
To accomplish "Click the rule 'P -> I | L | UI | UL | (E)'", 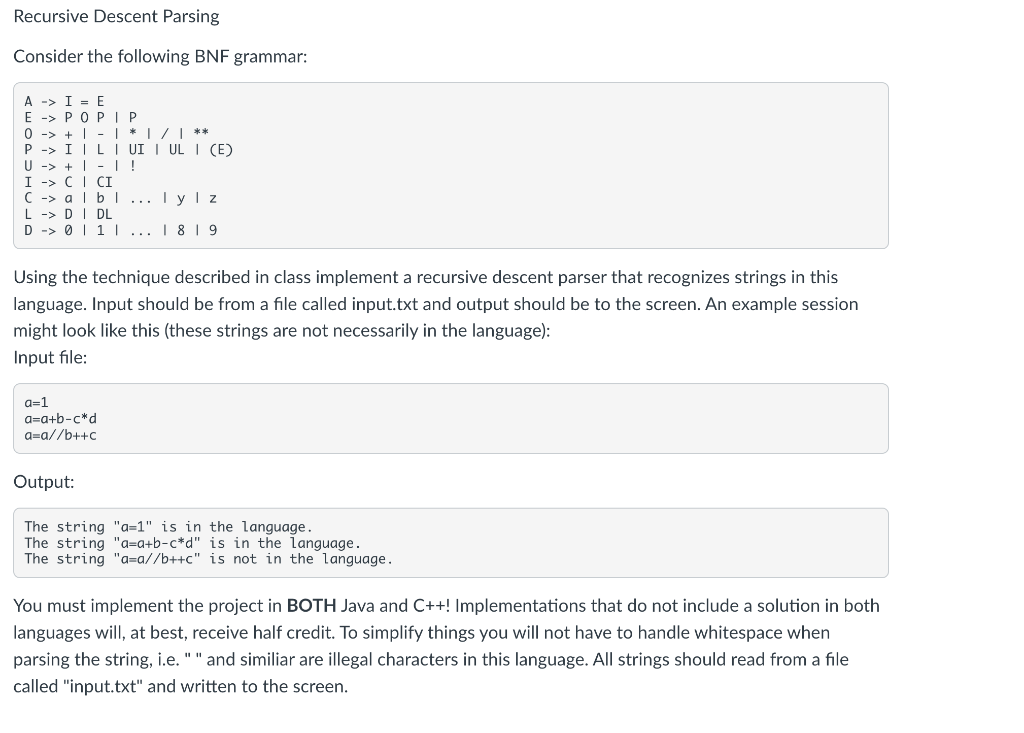I will click(x=129, y=150).
